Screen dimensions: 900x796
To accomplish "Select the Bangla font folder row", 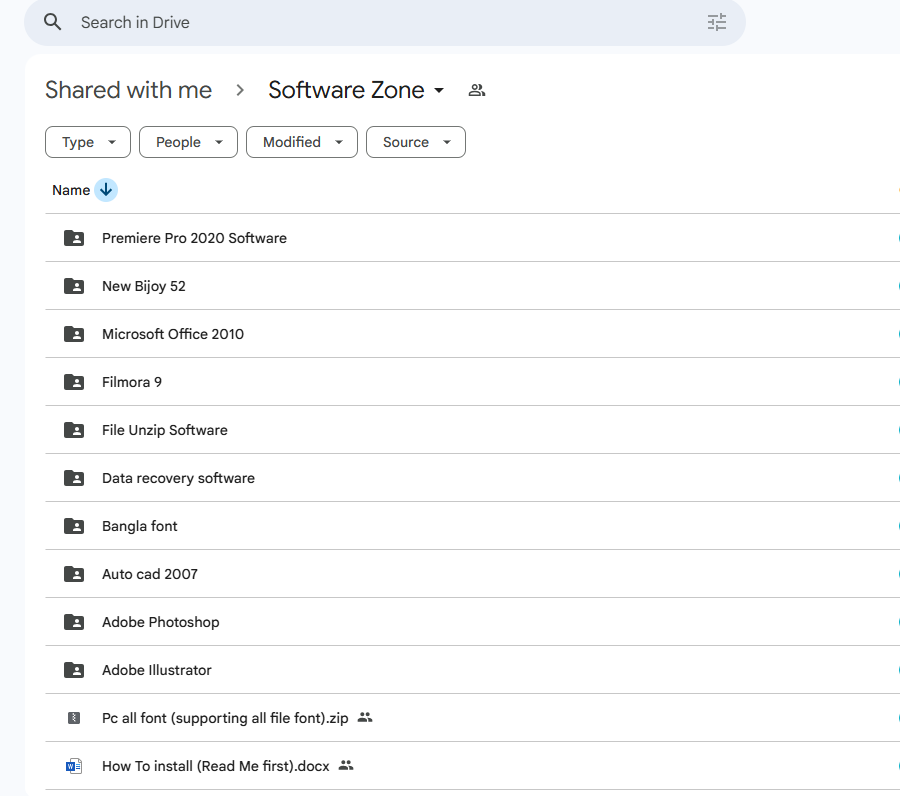I will point(140,526).
